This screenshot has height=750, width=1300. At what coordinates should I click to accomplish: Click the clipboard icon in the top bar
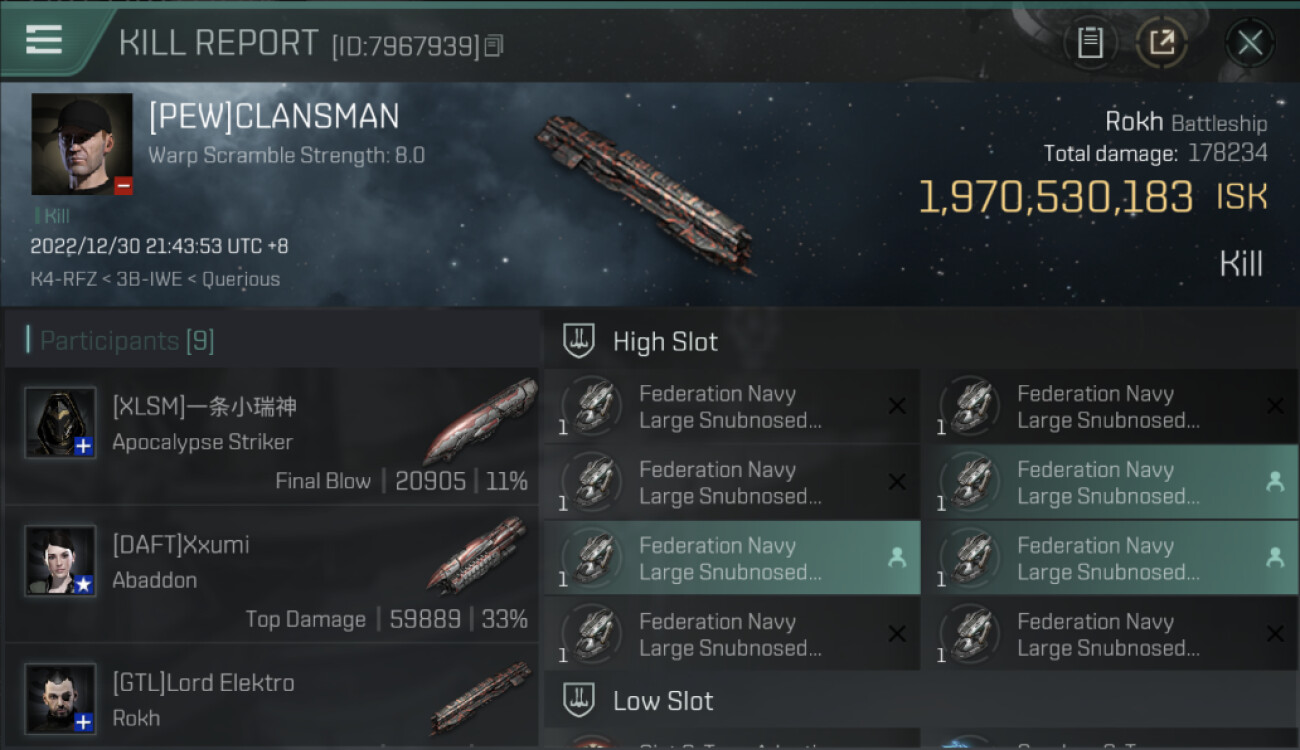(x=1090, y=42)
